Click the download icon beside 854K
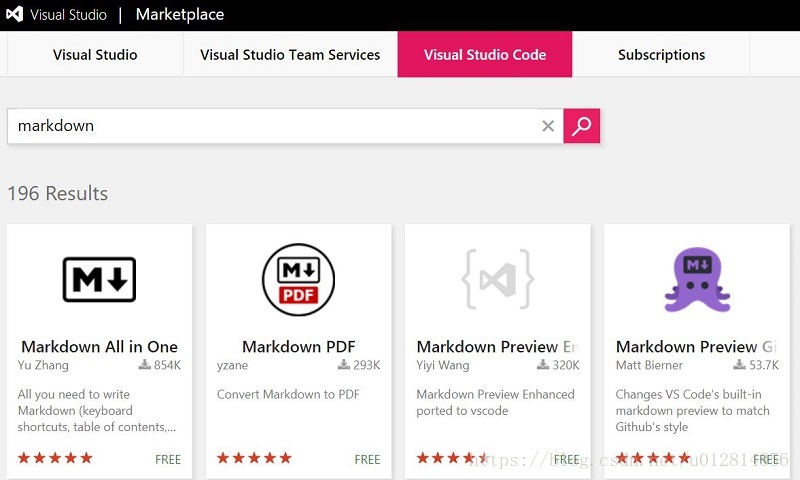 tap(145, 364)
